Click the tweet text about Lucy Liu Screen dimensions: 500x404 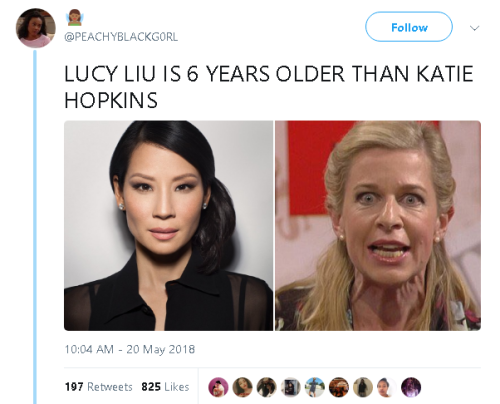tap(269, 87)
